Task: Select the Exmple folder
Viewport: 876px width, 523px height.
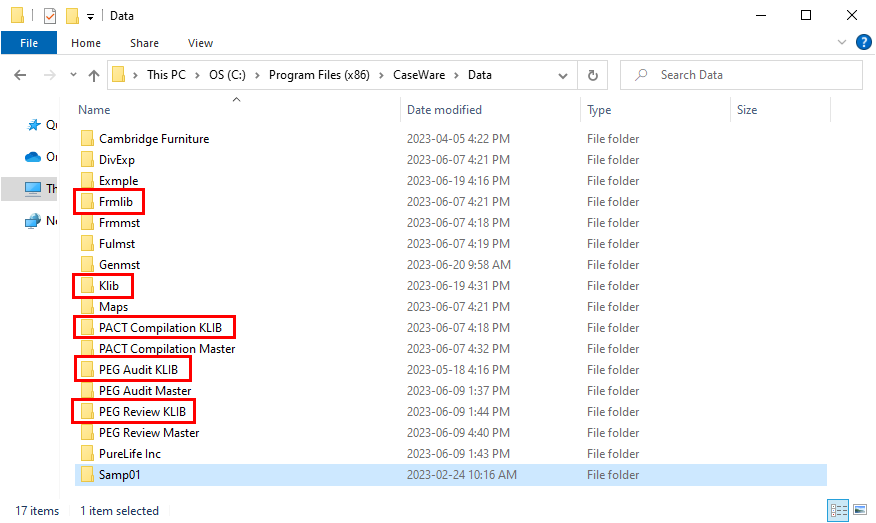Action: coord(118,181)
